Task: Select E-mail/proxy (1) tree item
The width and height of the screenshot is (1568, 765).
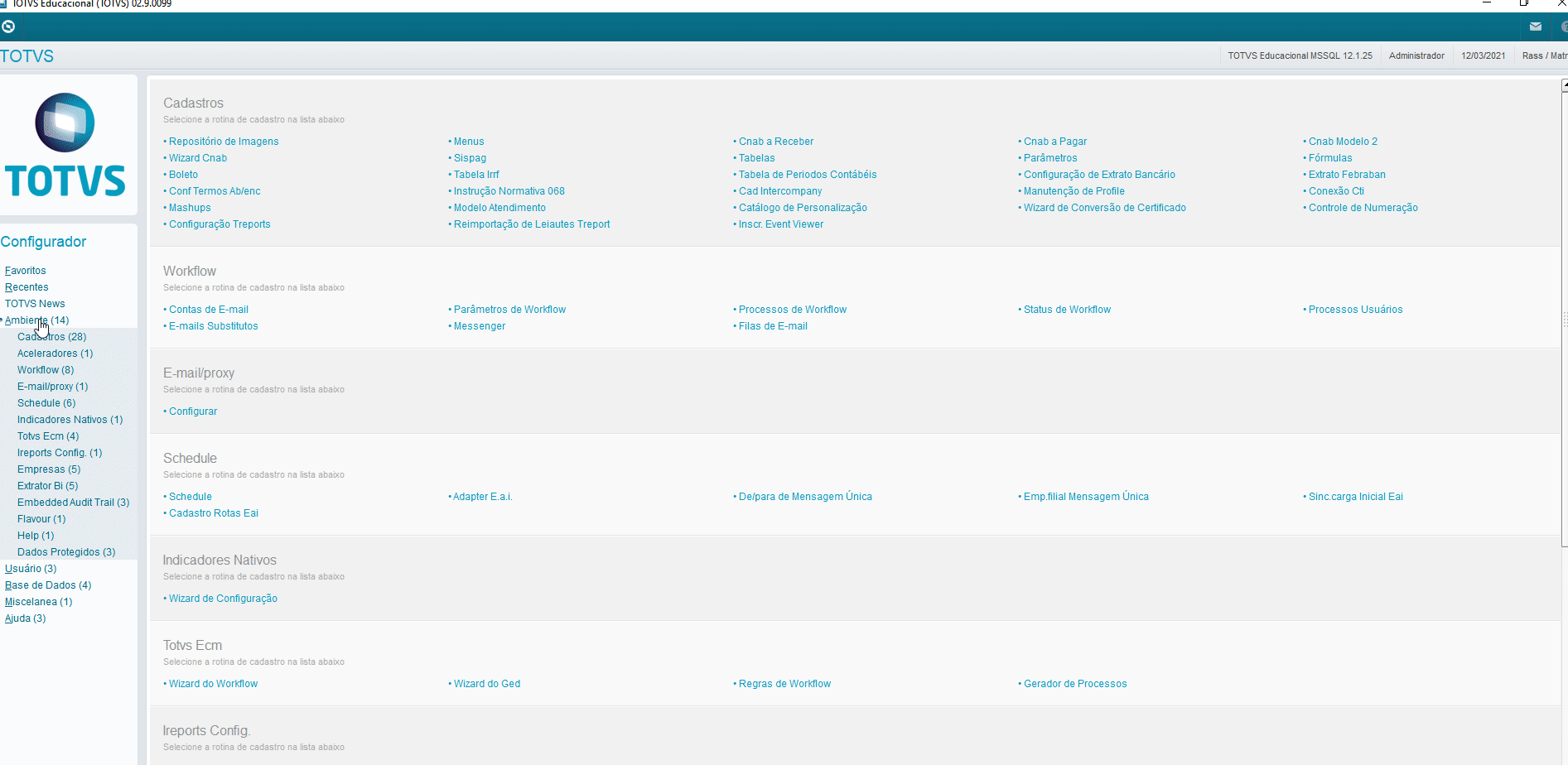Action: [x=52, y=387]
